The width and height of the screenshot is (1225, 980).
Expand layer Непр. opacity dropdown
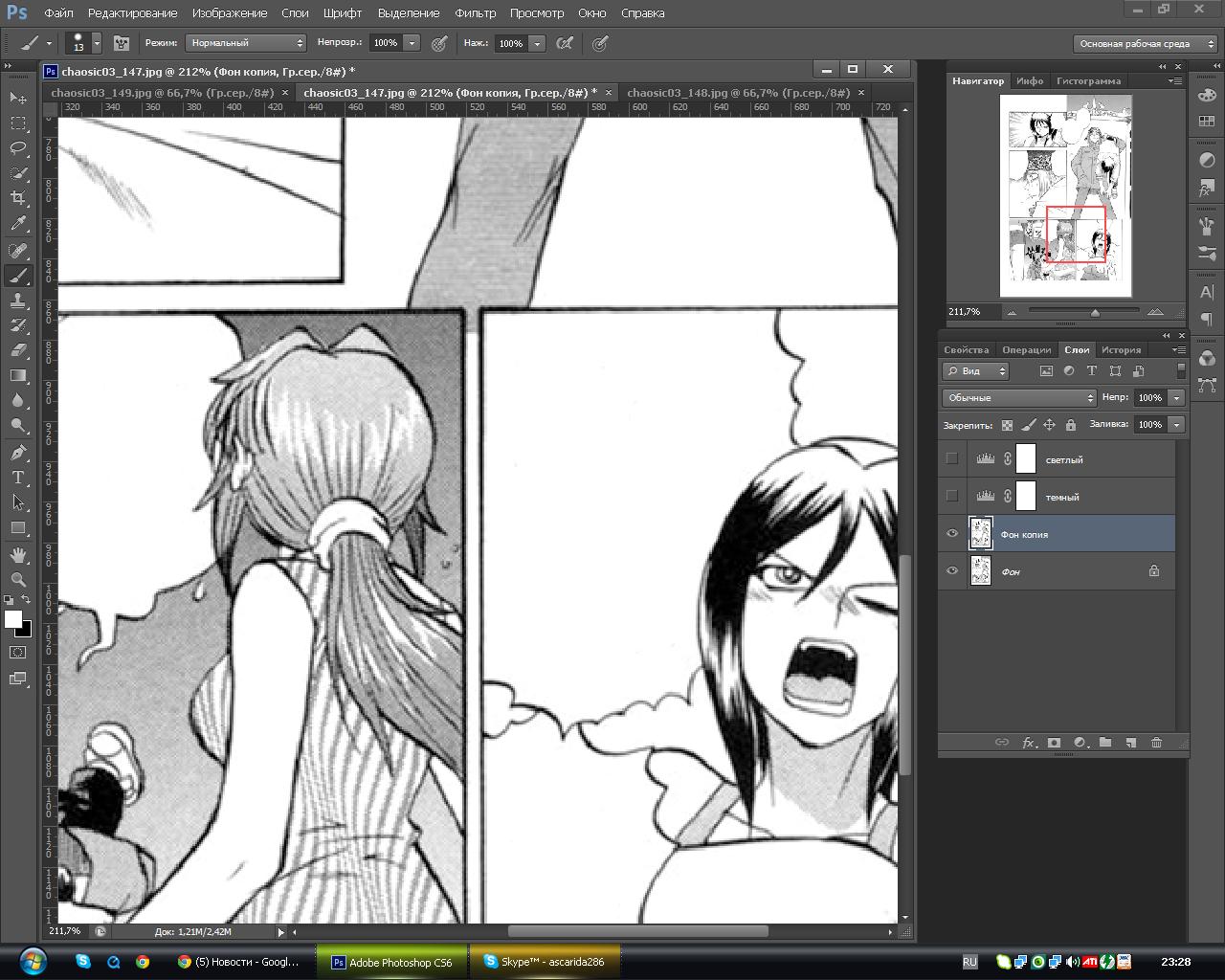pos(1176,397)
